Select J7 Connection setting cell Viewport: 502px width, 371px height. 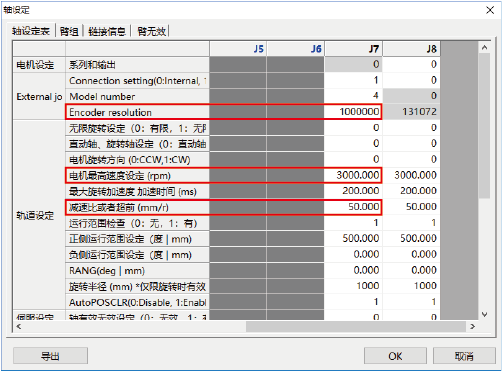click(x=353, y=80)
